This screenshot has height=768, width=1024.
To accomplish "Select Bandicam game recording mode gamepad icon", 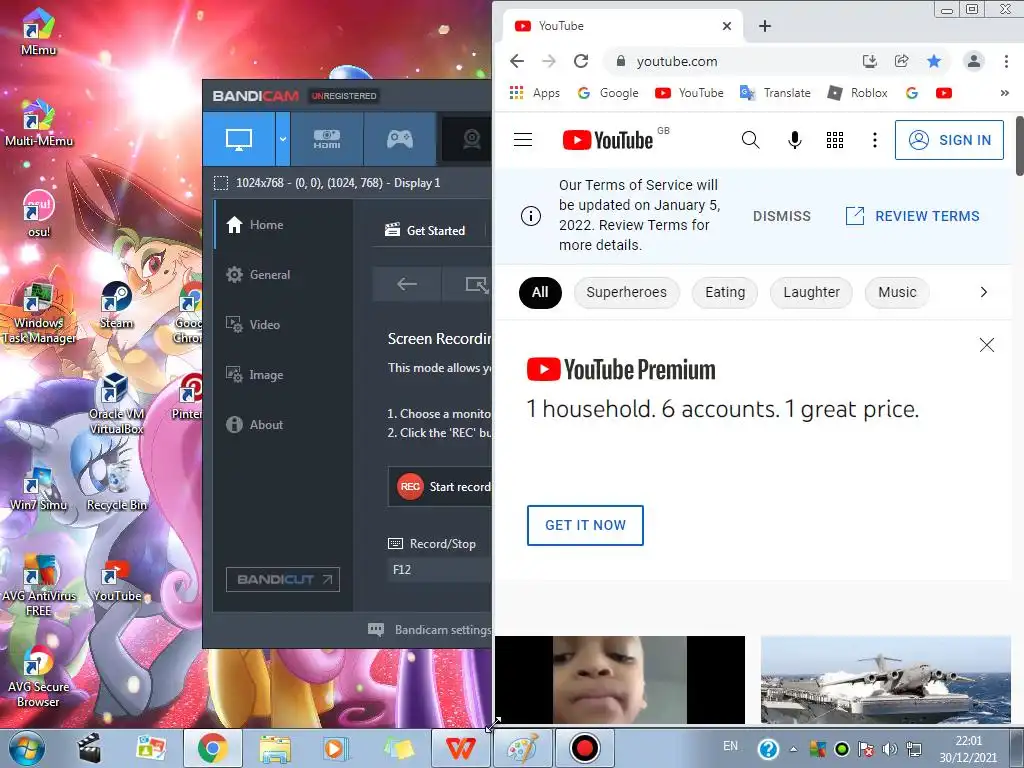I will point(400,138).
